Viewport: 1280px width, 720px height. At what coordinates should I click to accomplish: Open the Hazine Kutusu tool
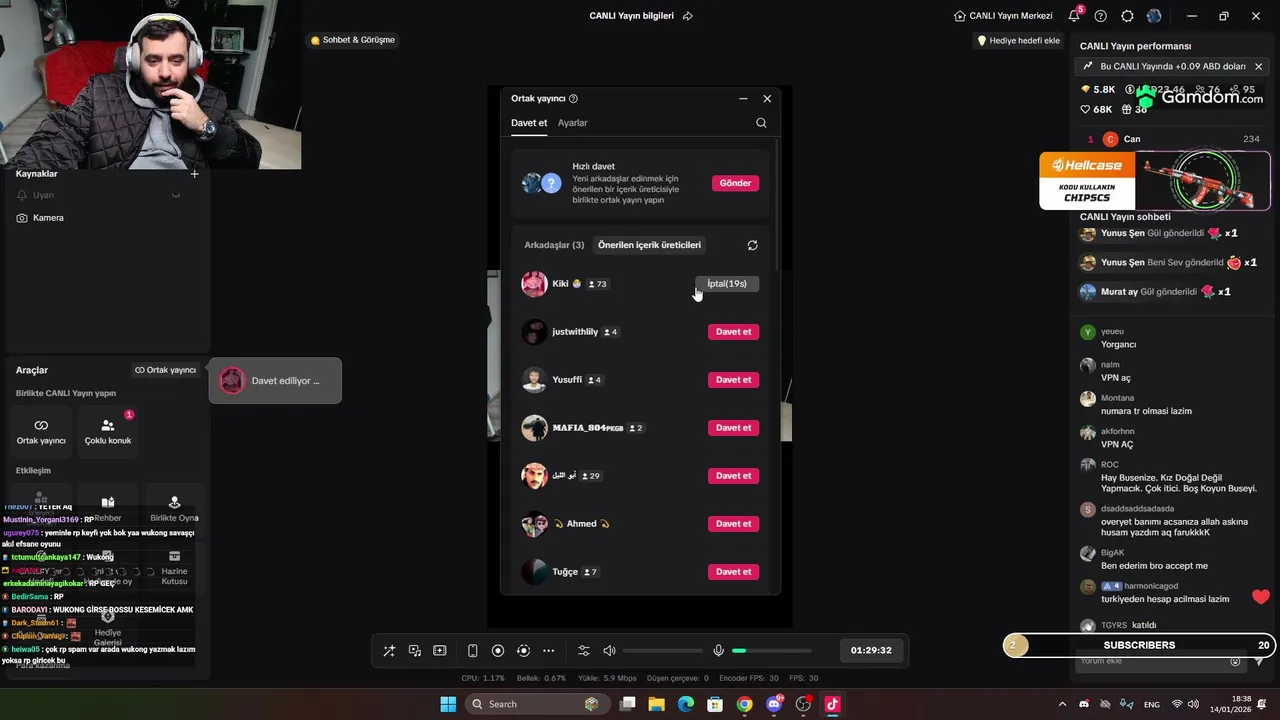tap(174, 568)
